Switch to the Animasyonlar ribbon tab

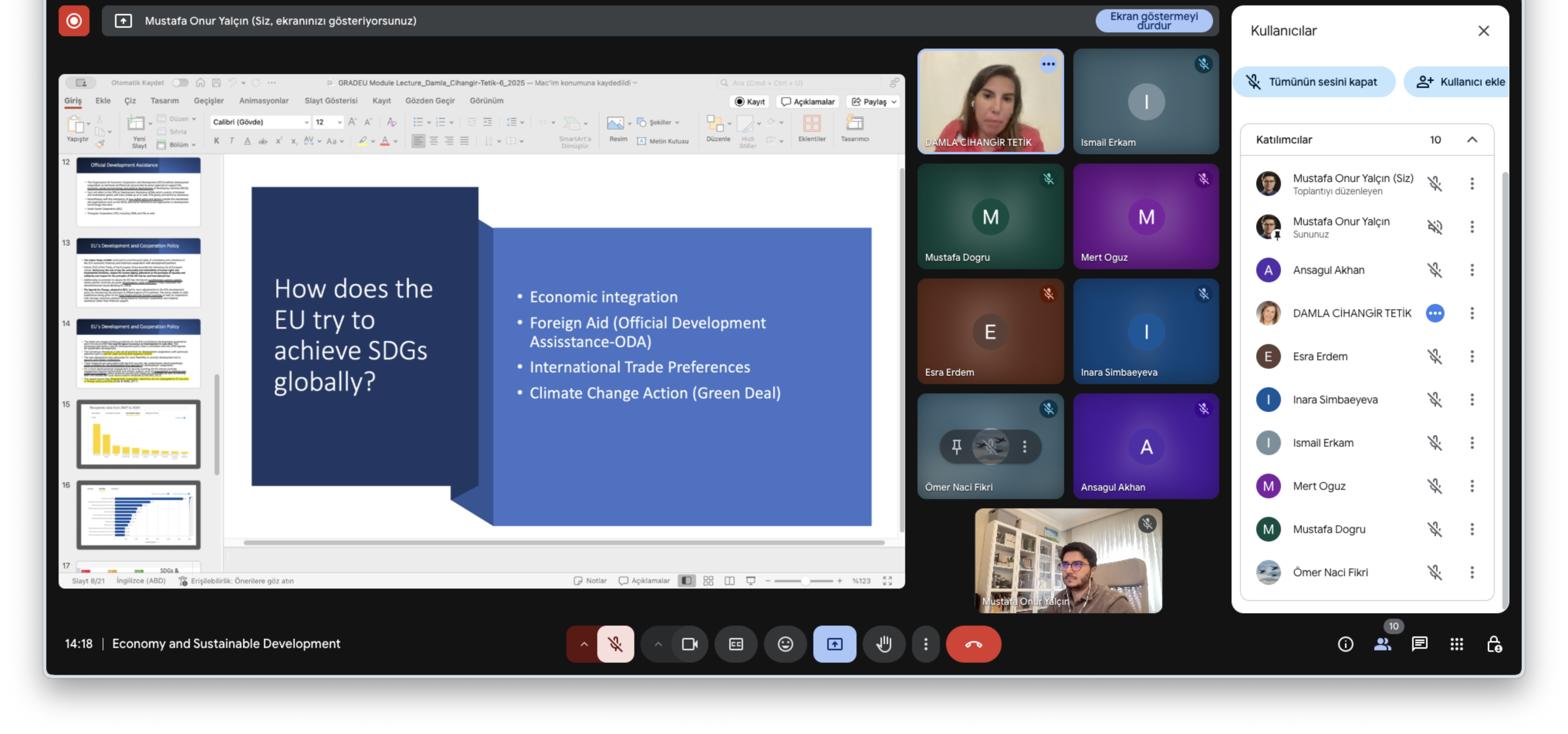click(264, 100)
